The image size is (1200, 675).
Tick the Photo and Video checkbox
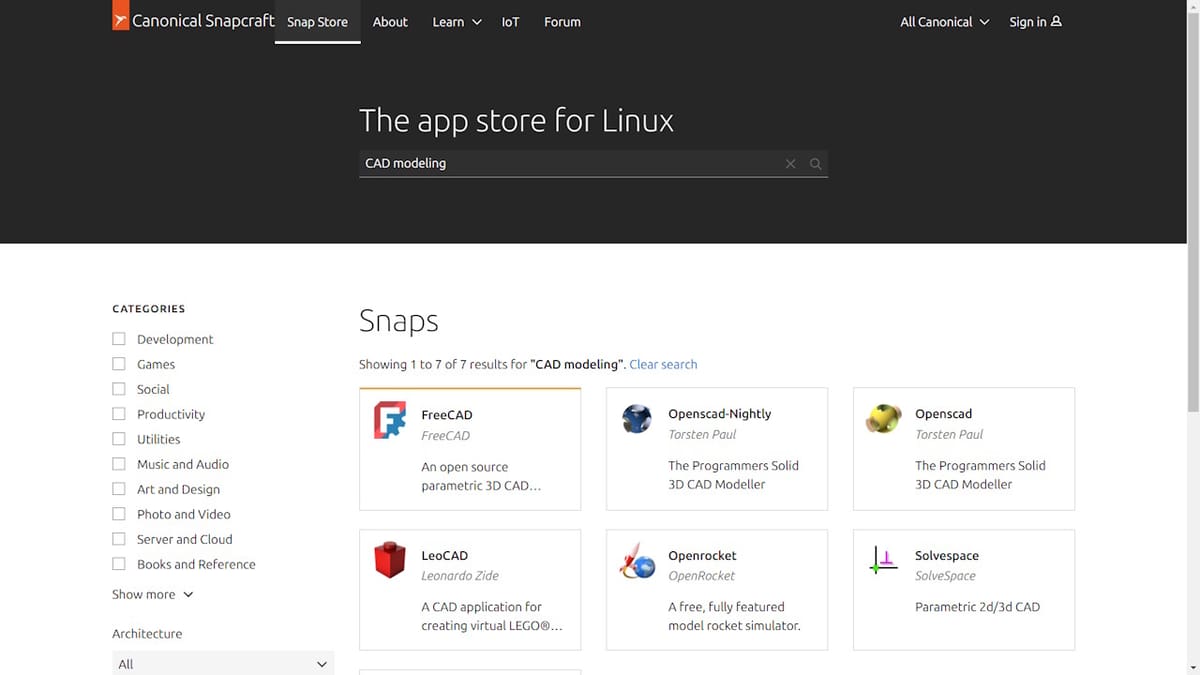[x=119, y=514]
